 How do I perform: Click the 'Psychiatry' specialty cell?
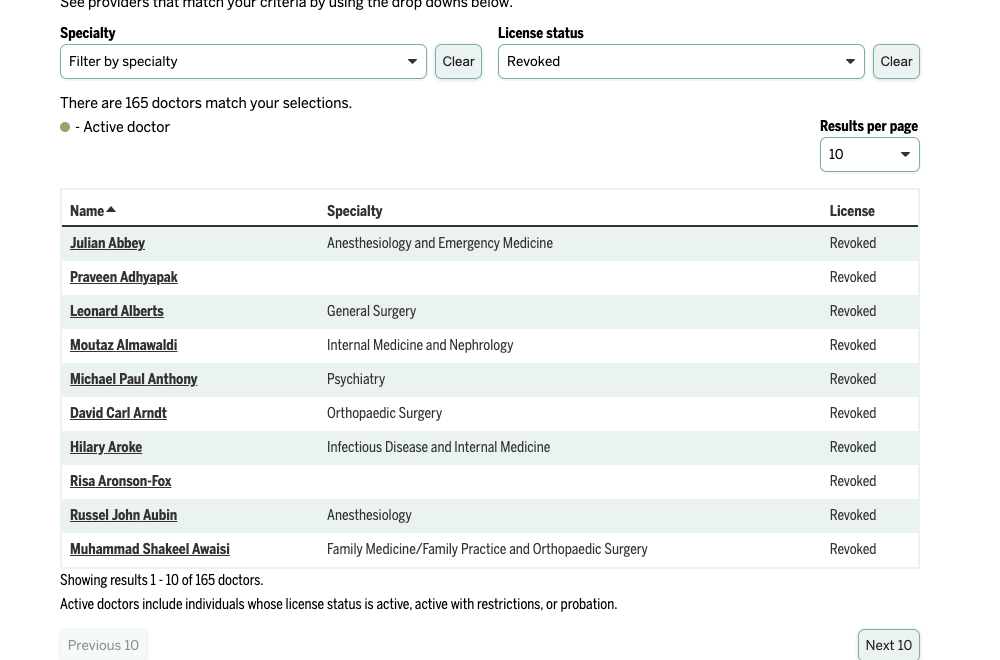356,379
